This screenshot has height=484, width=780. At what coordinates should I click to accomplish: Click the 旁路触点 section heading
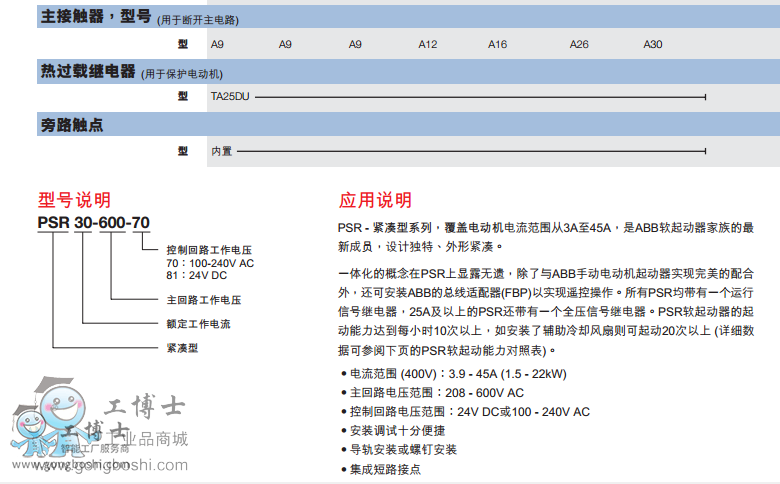[x=71, y=125]
